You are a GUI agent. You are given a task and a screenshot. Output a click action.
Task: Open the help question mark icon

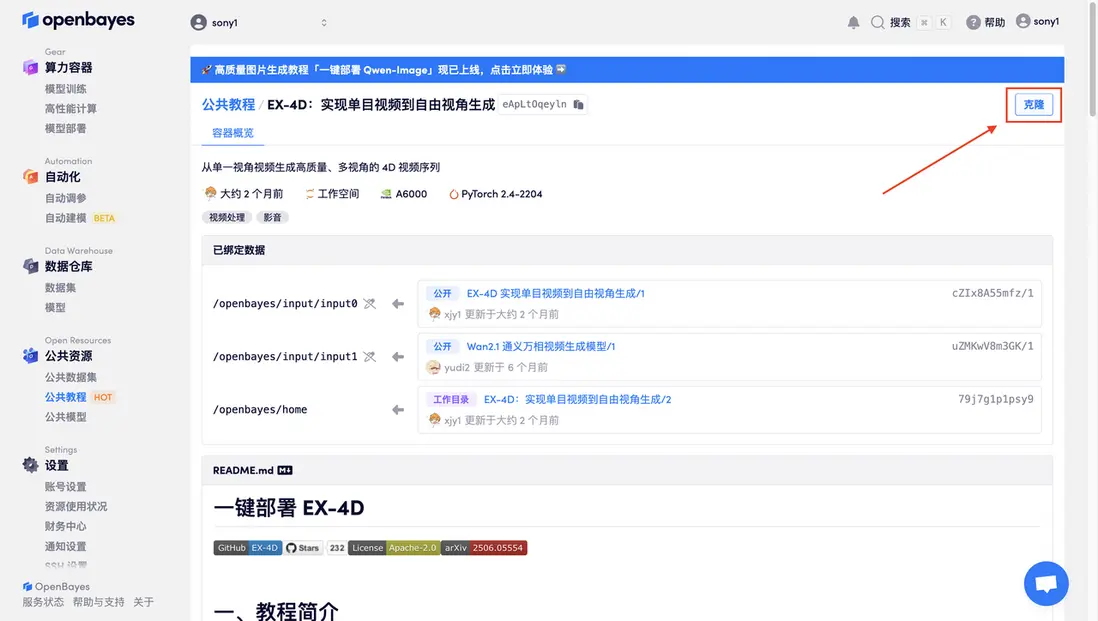[x=973, y=22]
